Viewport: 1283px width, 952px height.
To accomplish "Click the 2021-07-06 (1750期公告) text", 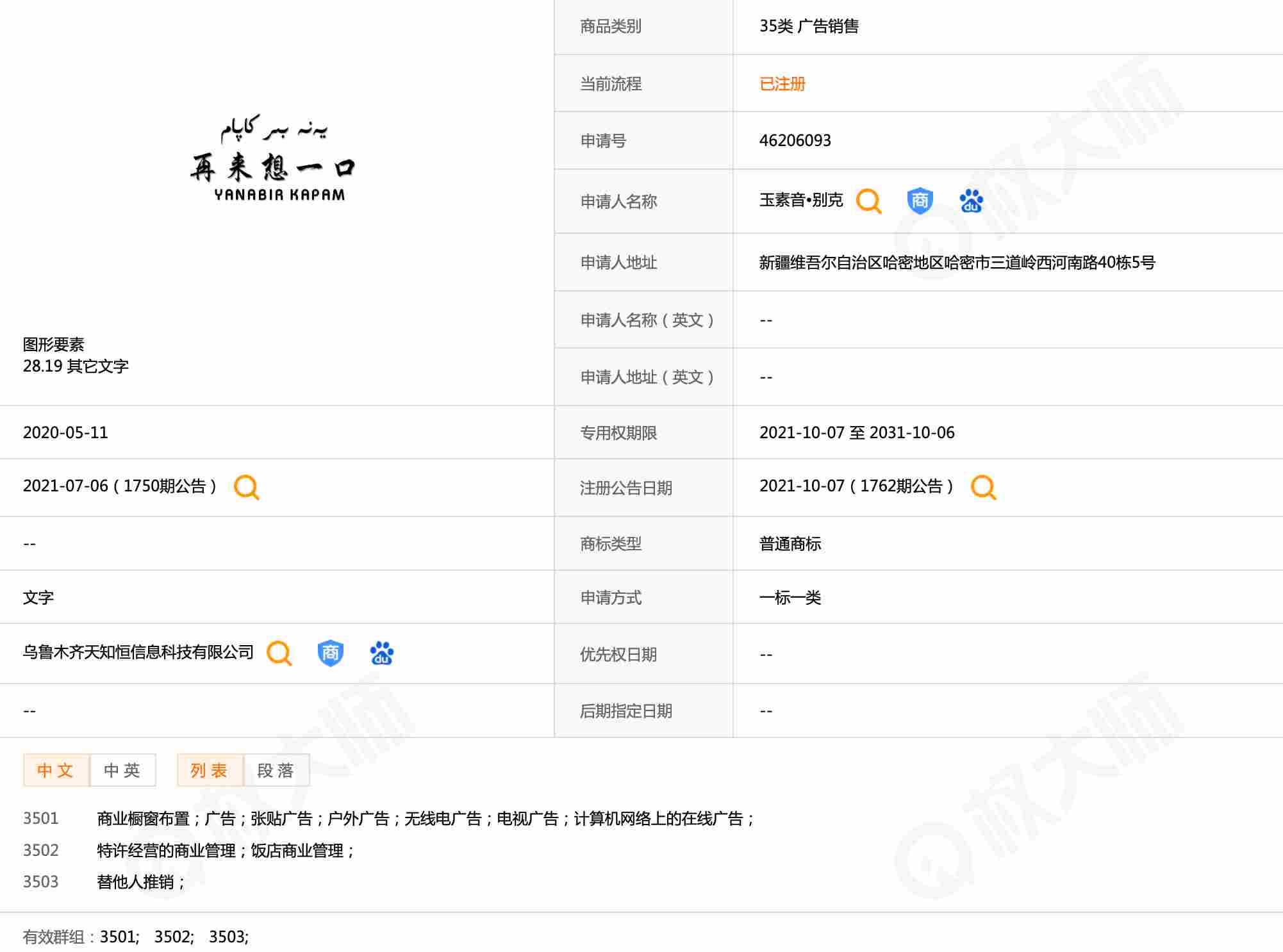I will coord(120,486).
